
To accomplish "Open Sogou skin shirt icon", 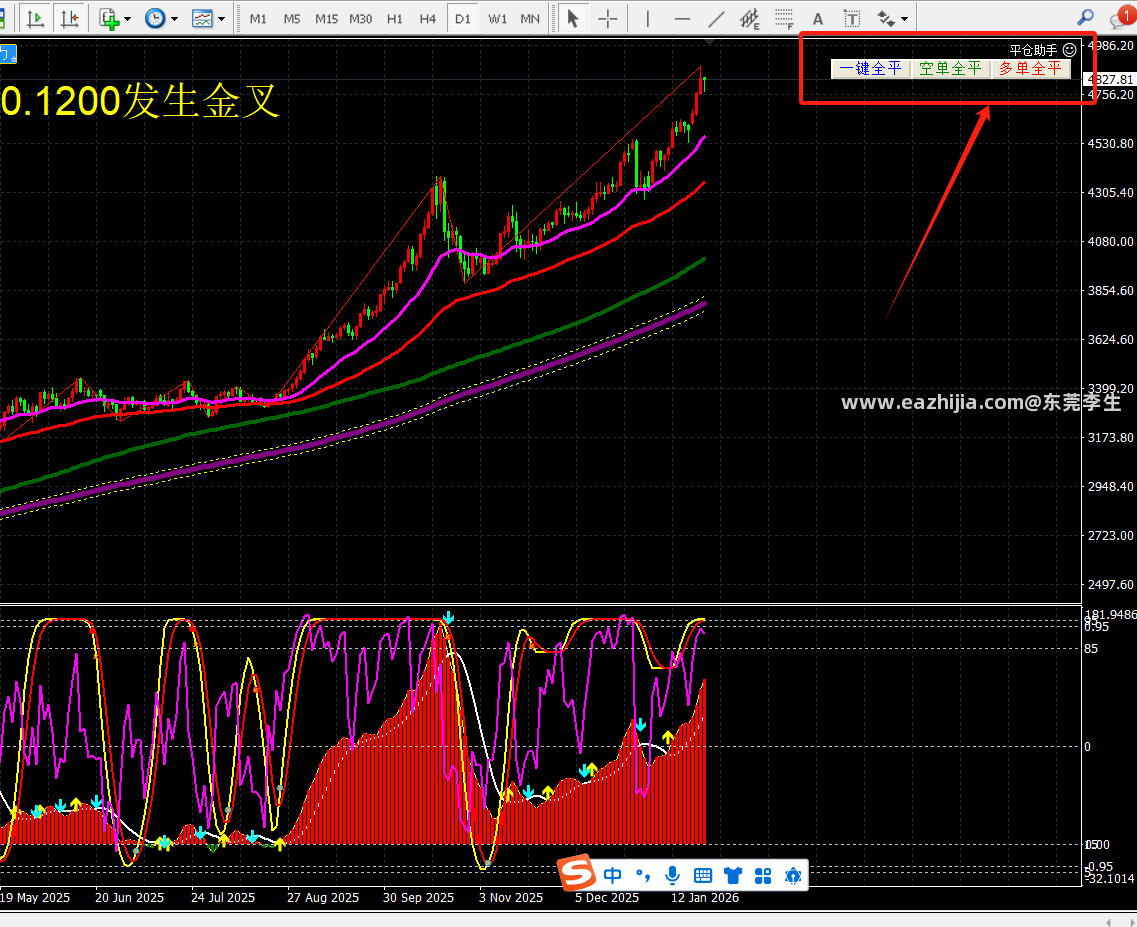I will pyautogui.click(x=733, y=876).
